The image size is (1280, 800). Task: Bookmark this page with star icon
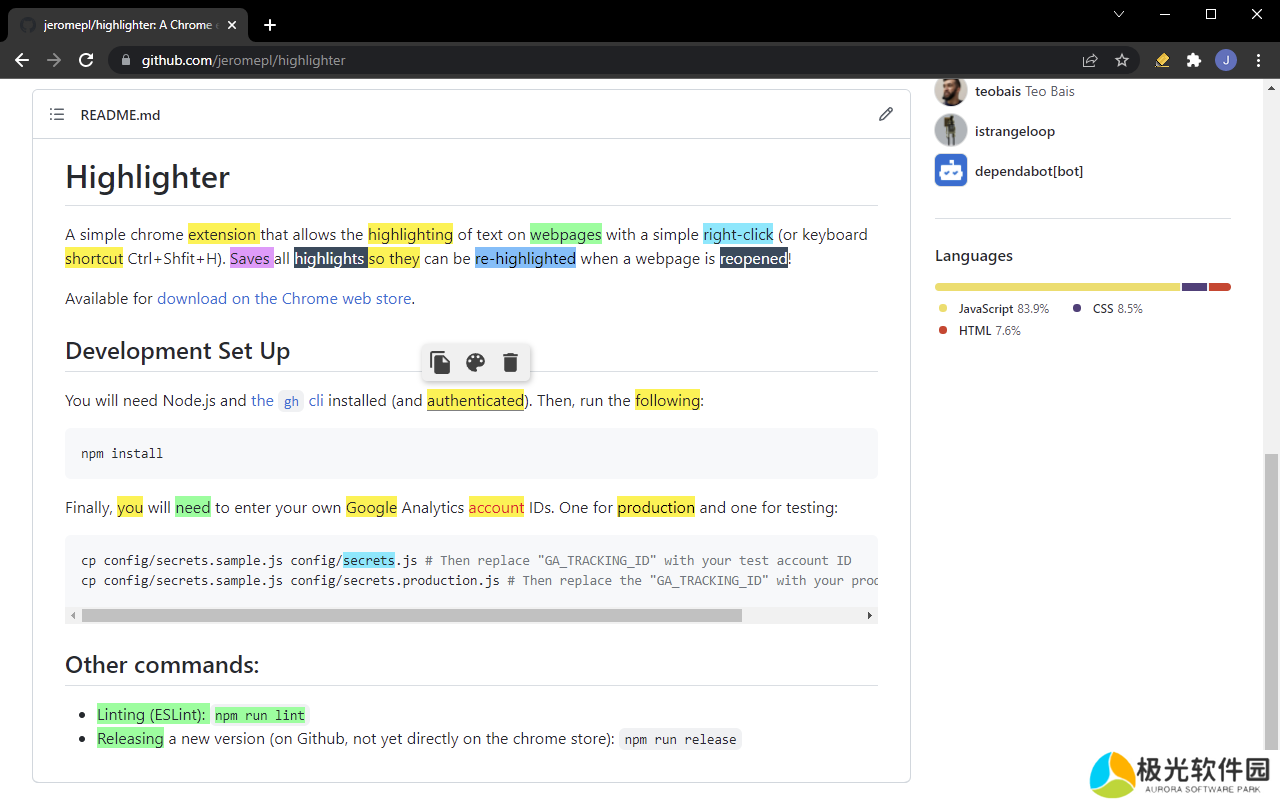1122,60
